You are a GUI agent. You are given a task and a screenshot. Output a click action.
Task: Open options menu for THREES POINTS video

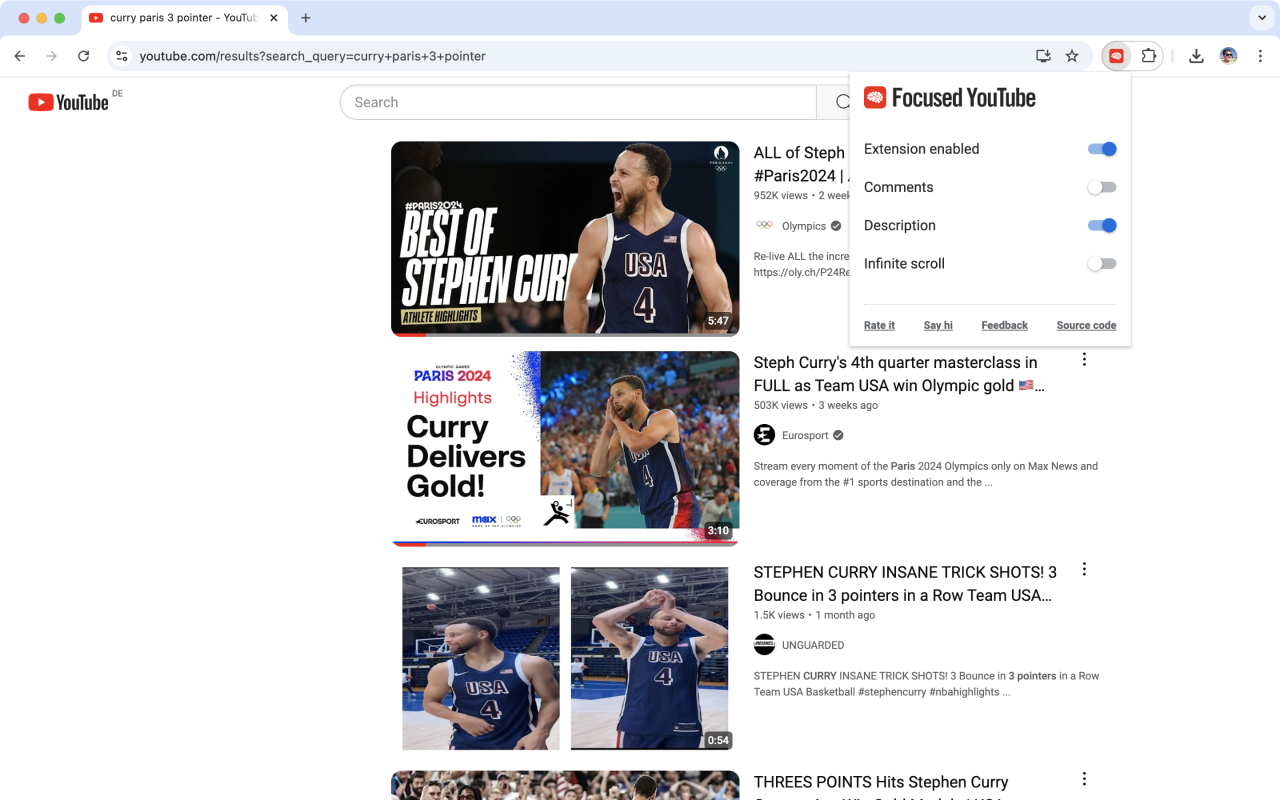click(x=1084, y=779)
